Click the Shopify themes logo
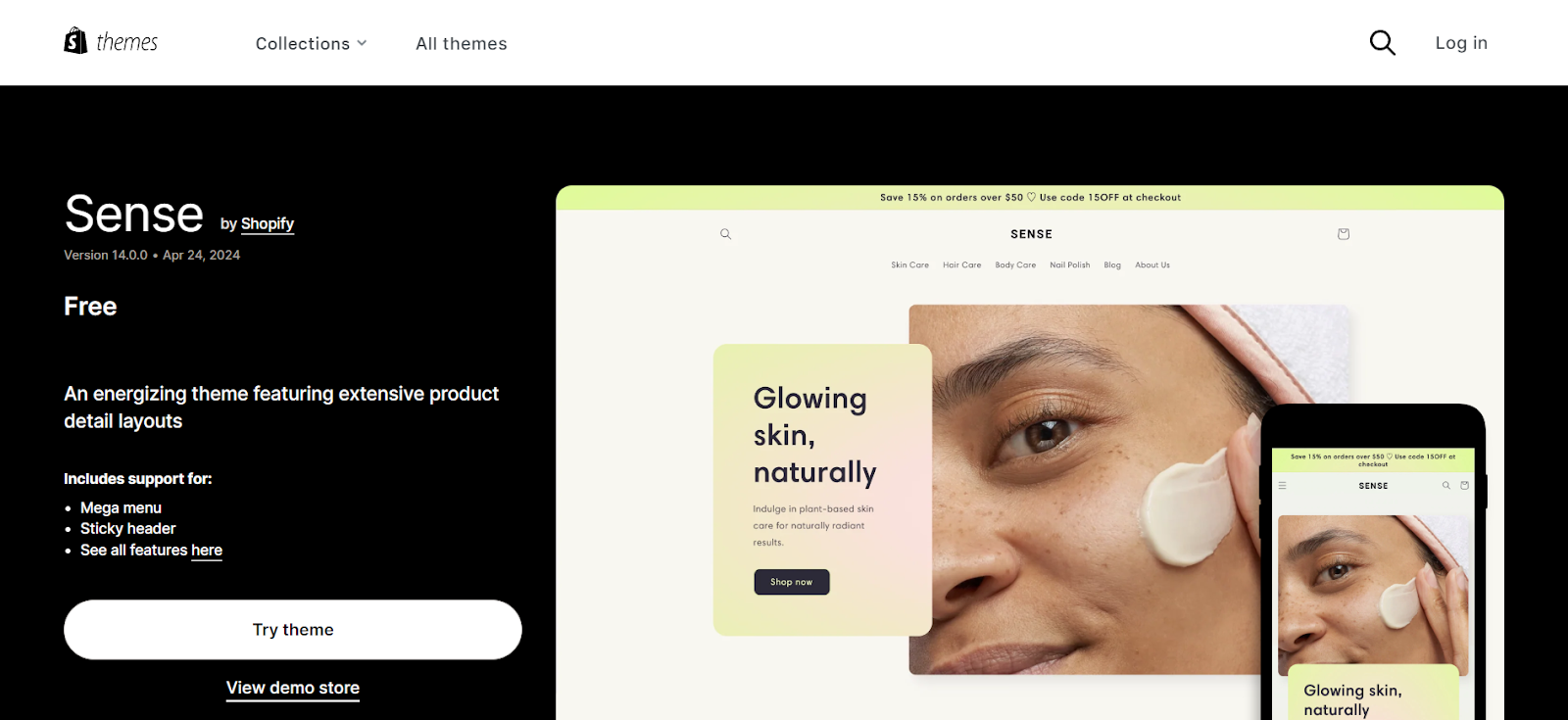The width and height of the screenshot is (1568, 720). coord(111,41)
